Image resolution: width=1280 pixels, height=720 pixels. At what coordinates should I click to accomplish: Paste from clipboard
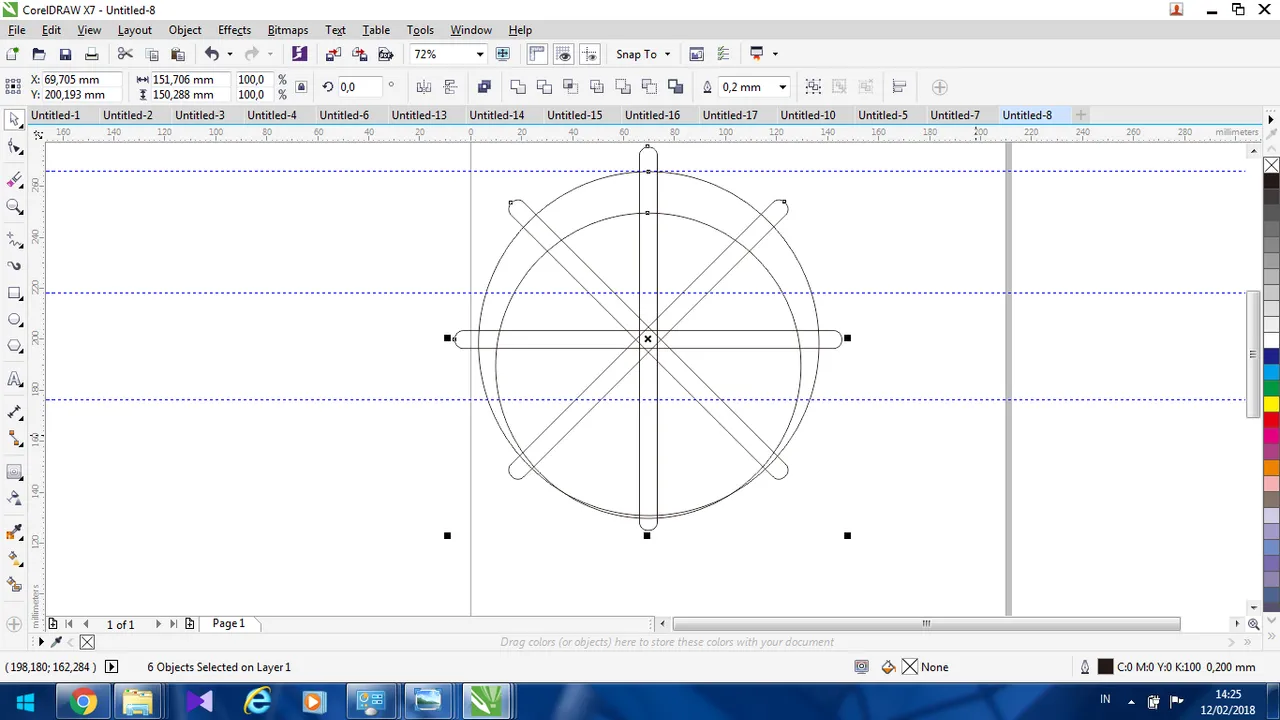177,54
